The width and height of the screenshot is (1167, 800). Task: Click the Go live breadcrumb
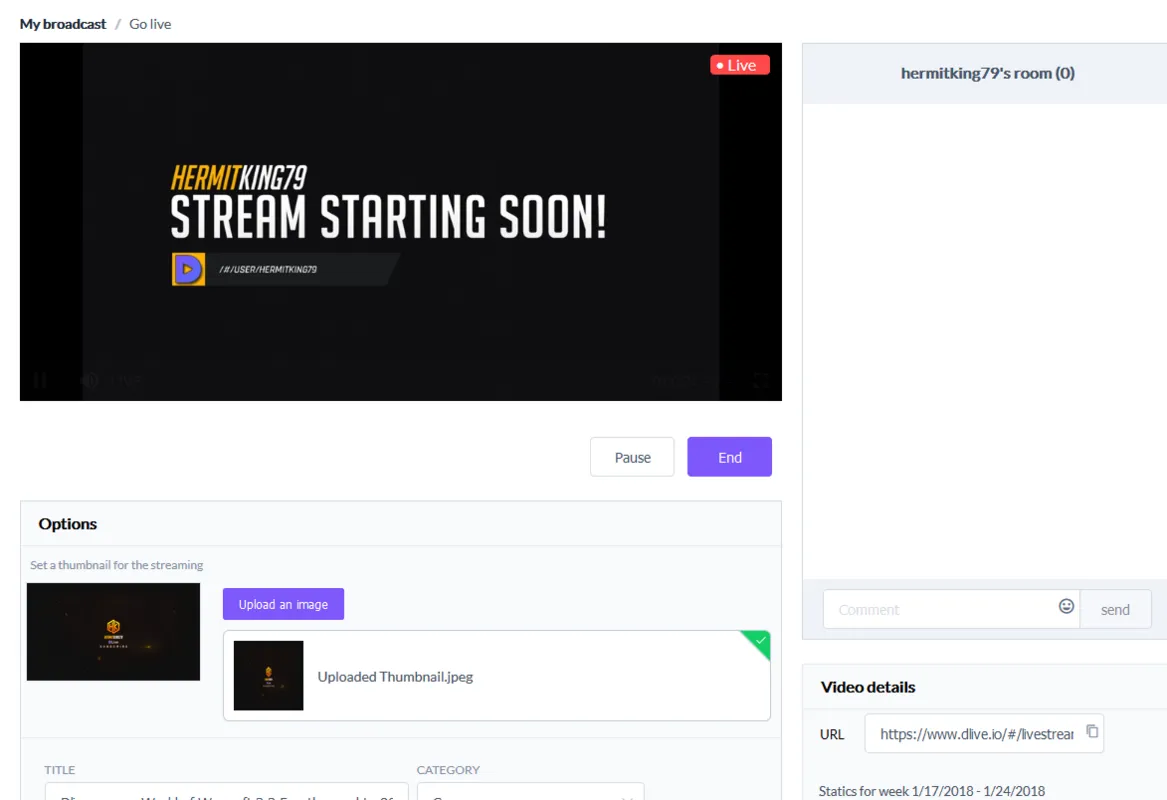point(150,24)
